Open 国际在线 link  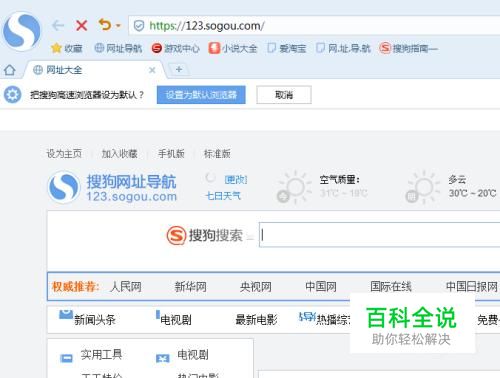click(391, 287)
